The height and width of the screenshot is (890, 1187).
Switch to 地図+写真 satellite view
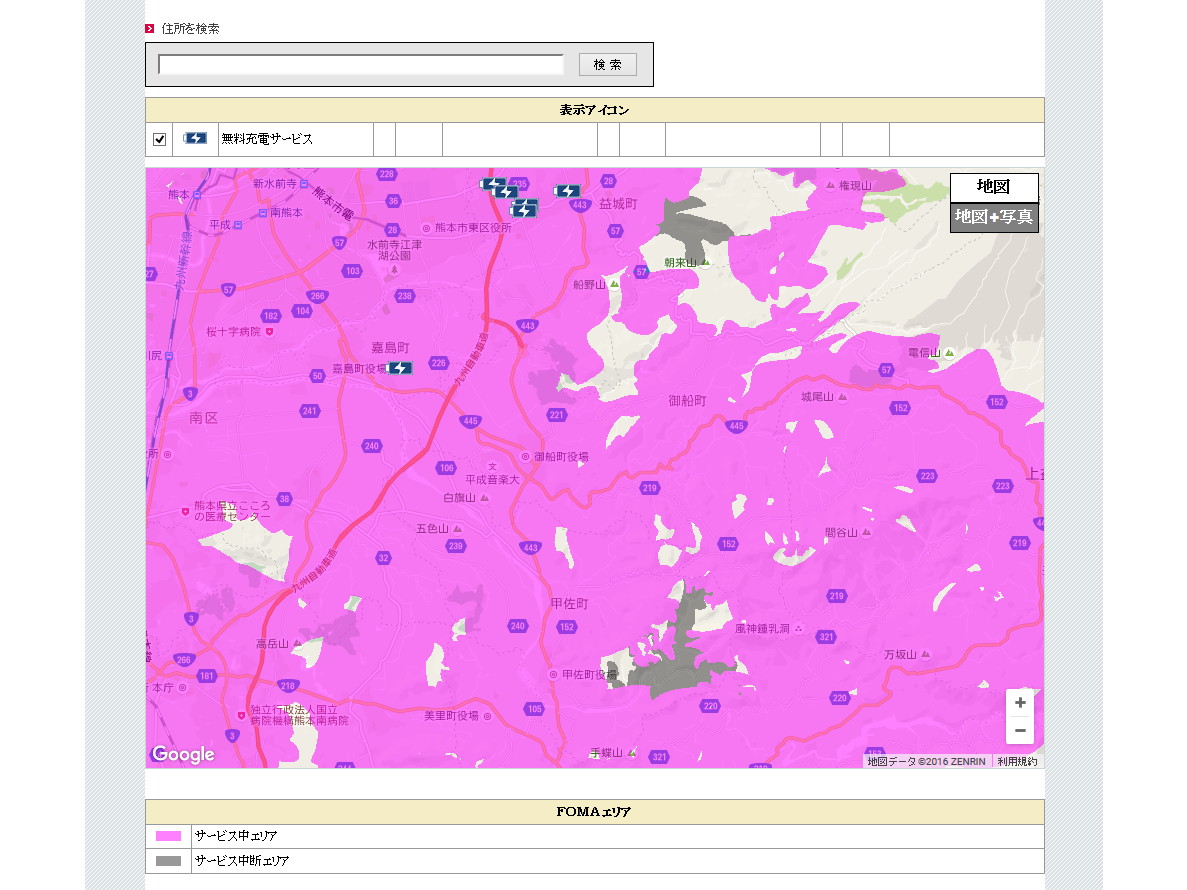pyautogui.click(x=993, y=217)
